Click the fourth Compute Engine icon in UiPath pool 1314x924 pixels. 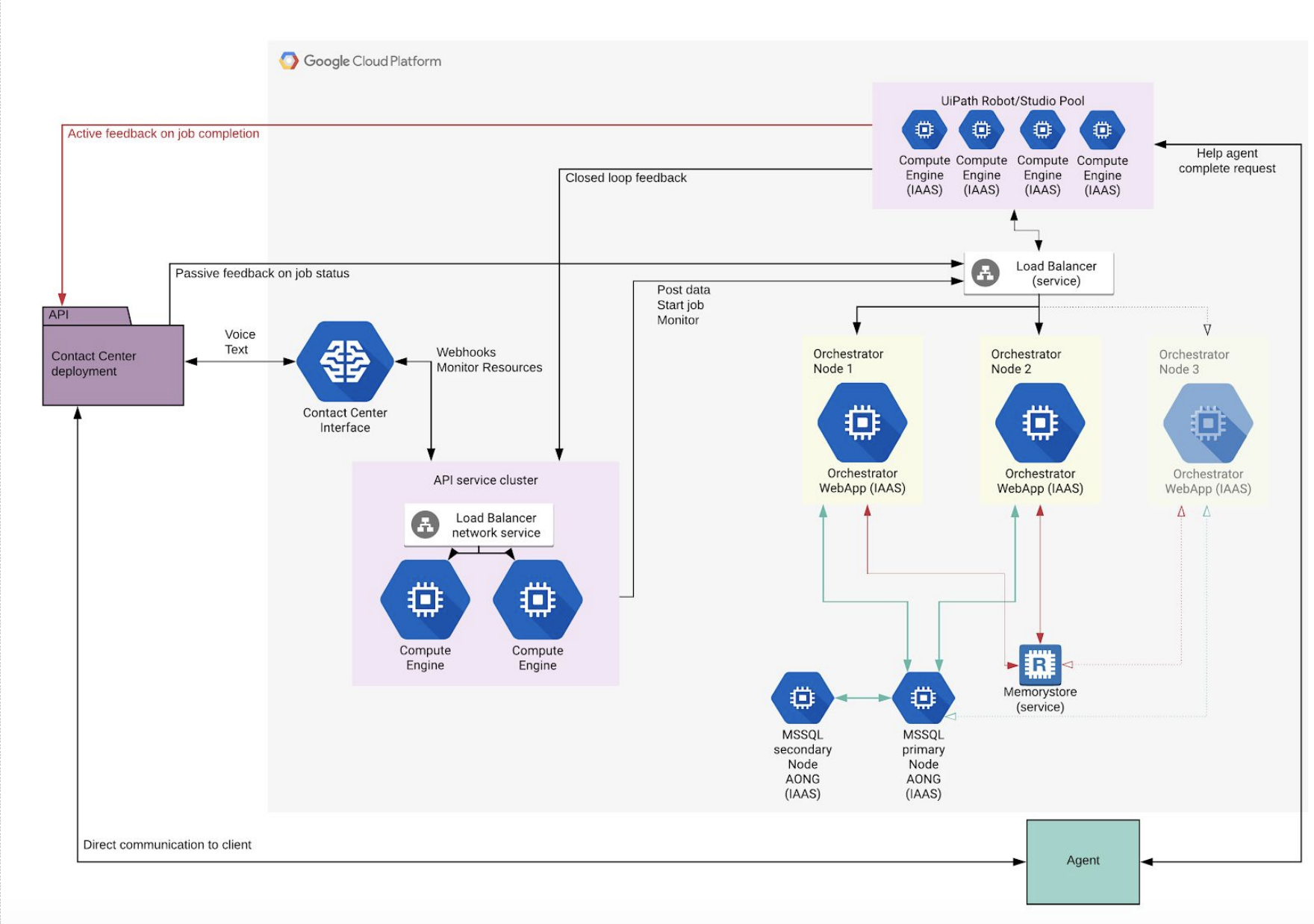[x=1102, y=130]
